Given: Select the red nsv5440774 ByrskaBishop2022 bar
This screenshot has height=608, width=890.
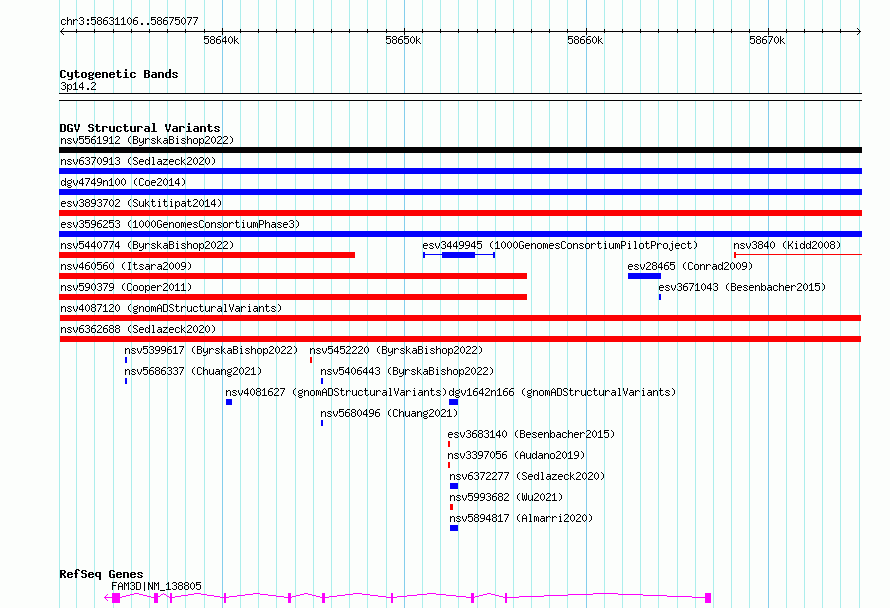Looking at the screenshot, I should click(x=207, y=255).
